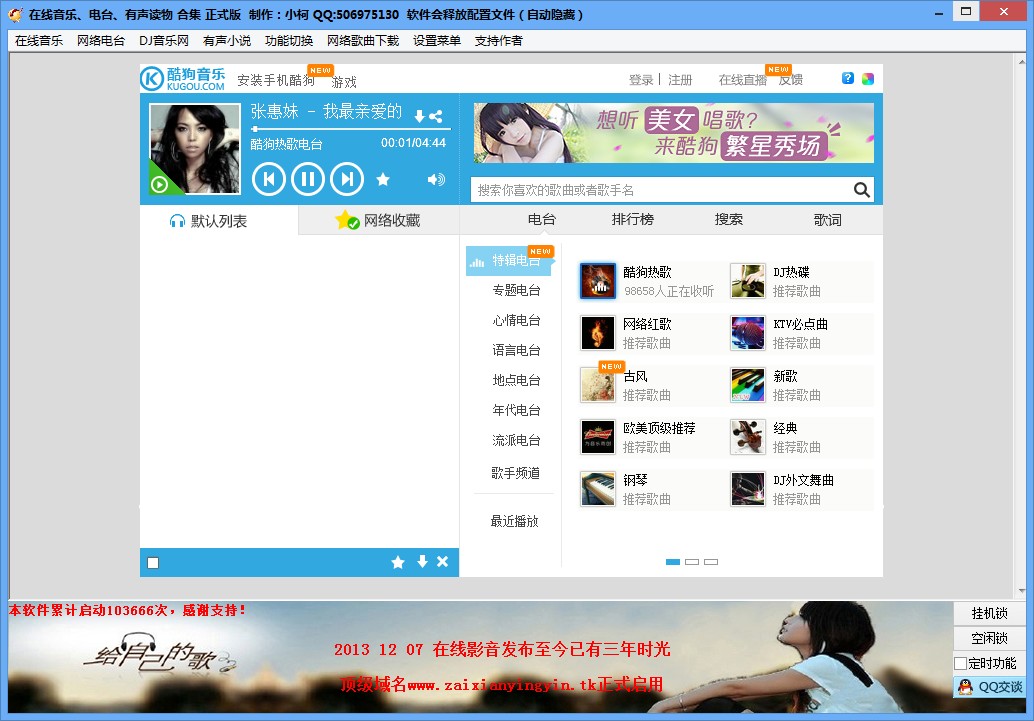
Task: Go to first station page indicator
Action: [673, 562]
